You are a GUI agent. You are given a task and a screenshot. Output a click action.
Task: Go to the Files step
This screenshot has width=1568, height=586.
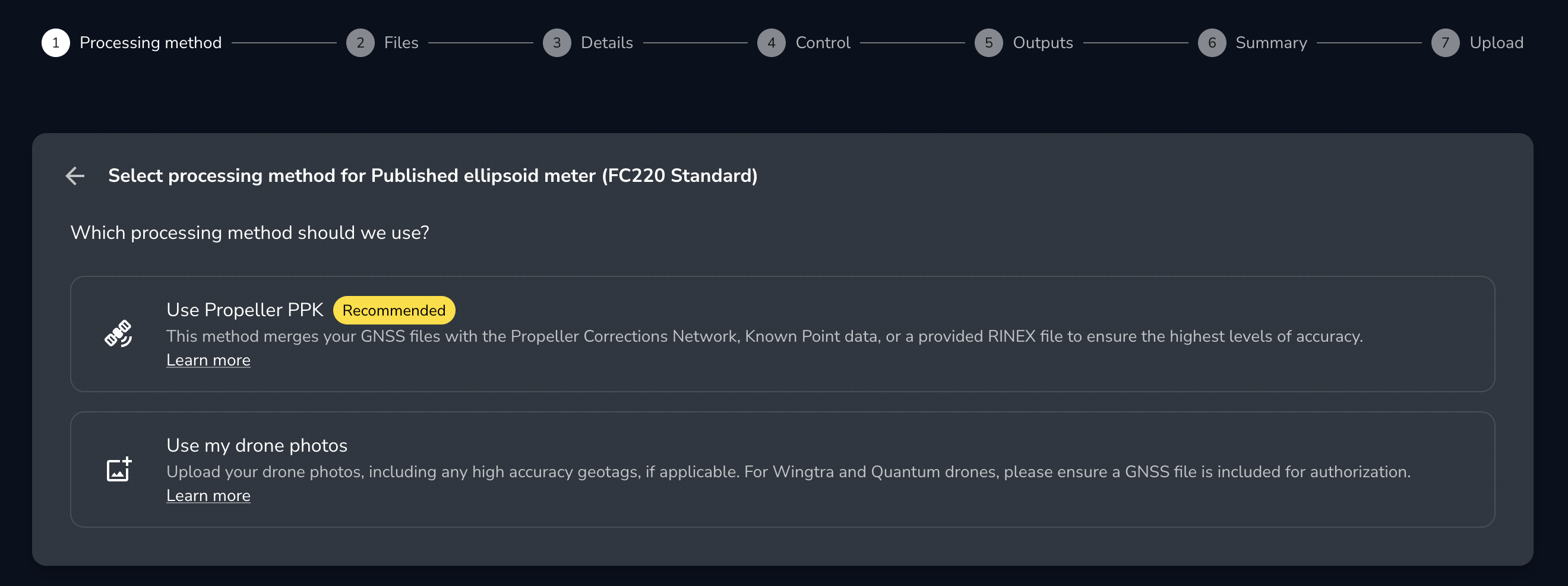tap(401, 43)
